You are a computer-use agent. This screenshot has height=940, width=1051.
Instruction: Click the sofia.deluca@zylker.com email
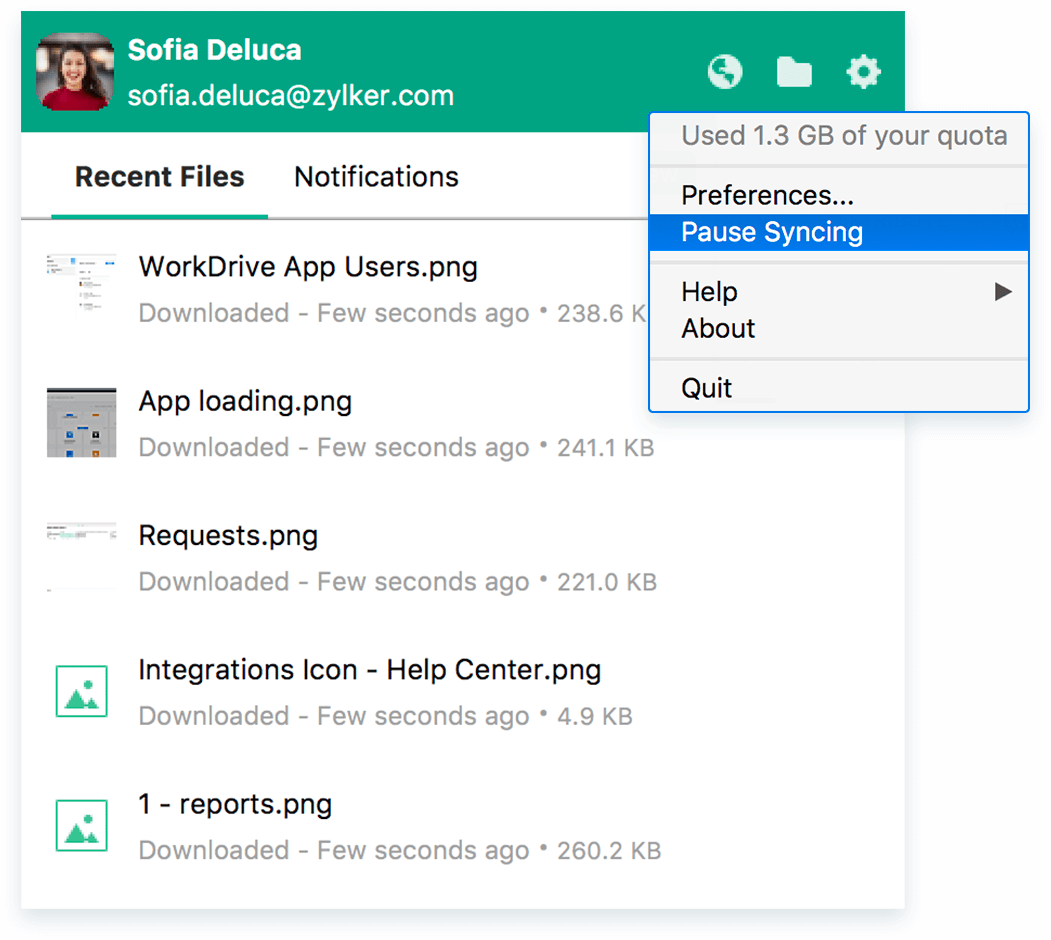(291, 95)
